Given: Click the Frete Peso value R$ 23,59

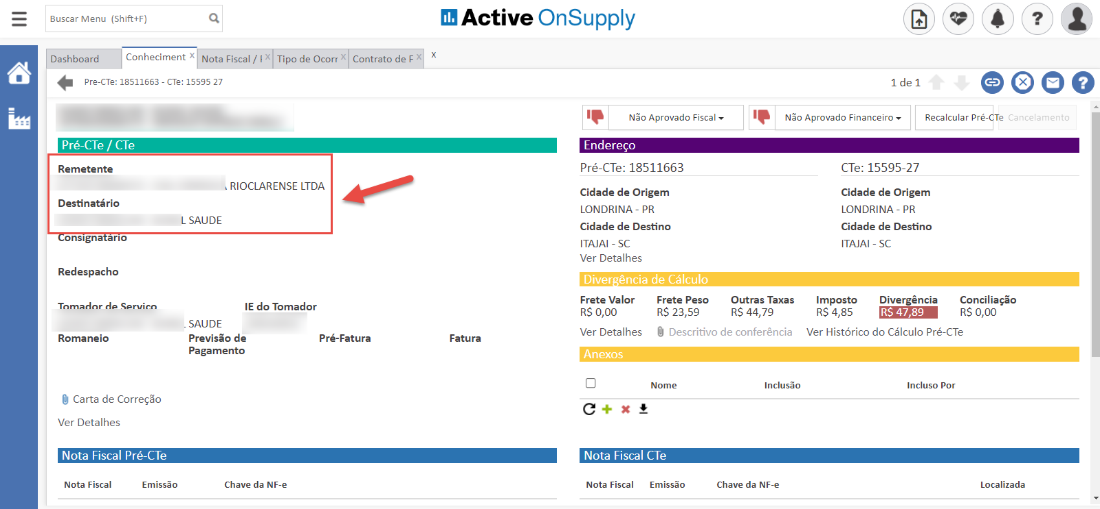Looking at the screenshot, I should point(678,313).
